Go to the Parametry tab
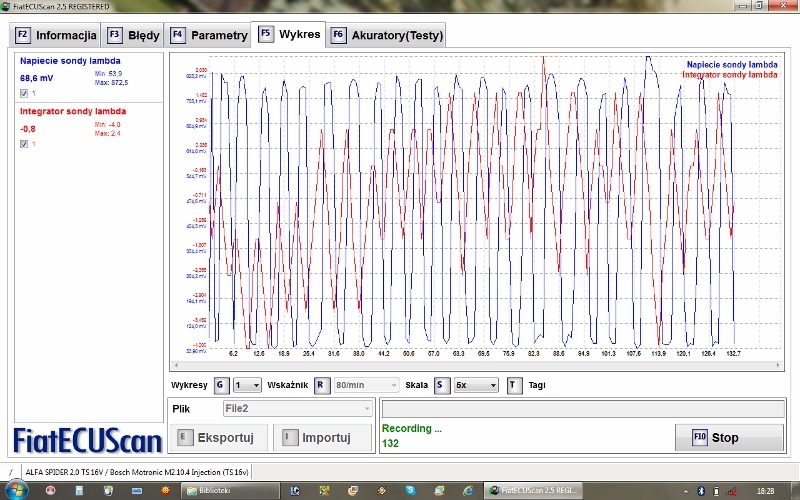800x500 pixels. (x=209, y=35)
